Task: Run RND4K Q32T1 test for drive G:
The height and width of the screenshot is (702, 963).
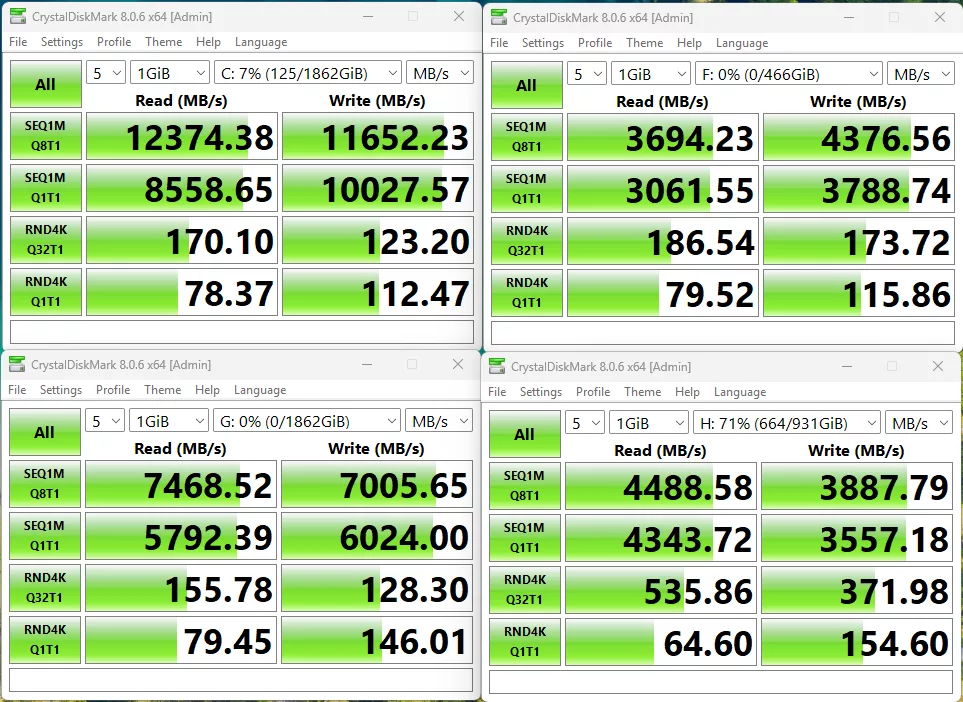Action: click(x=44, y=588)
